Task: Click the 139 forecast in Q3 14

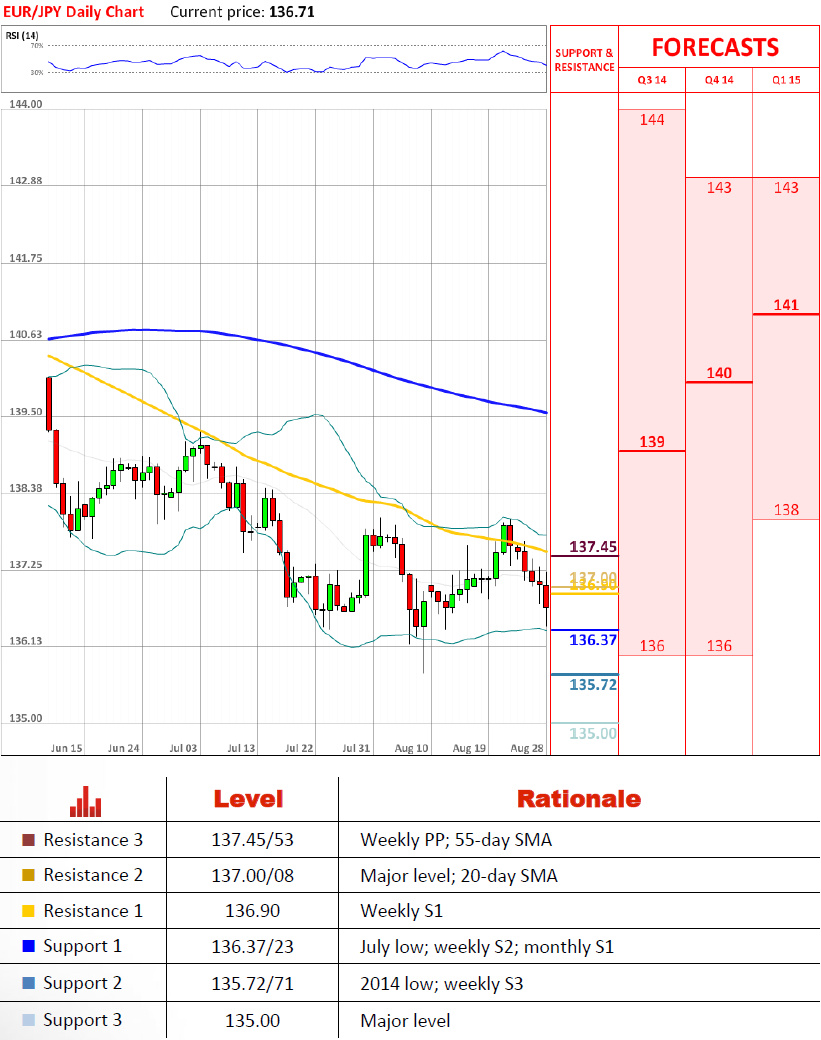Action: (652, 442)
